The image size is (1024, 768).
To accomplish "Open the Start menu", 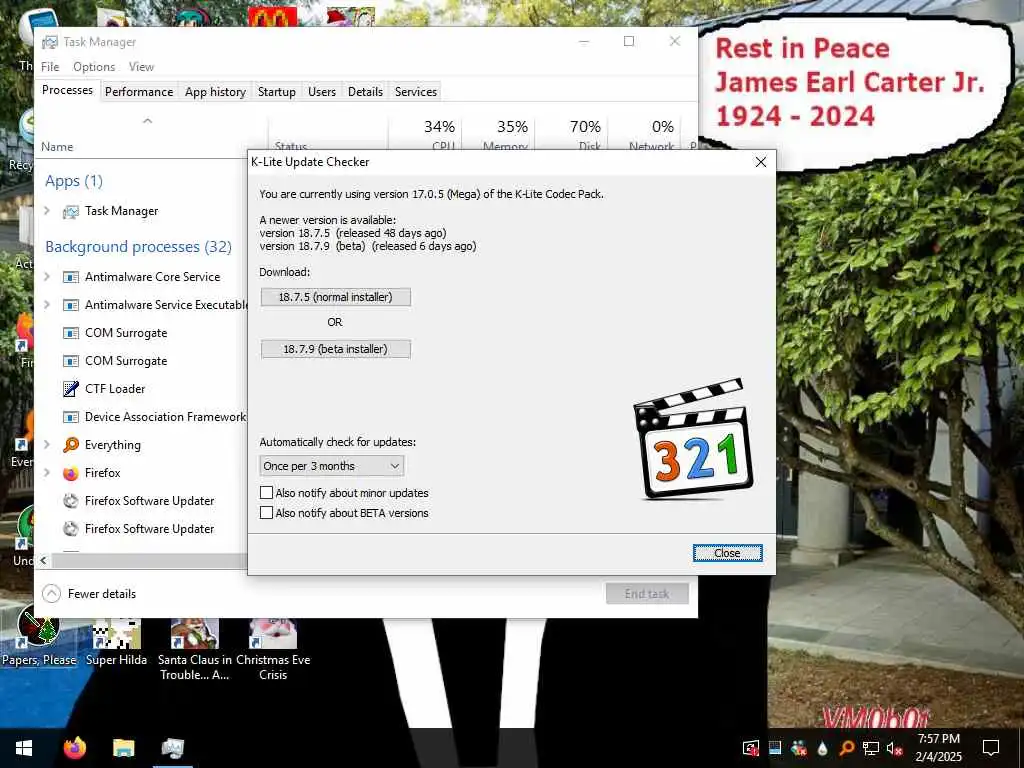I will click(24, 748).
